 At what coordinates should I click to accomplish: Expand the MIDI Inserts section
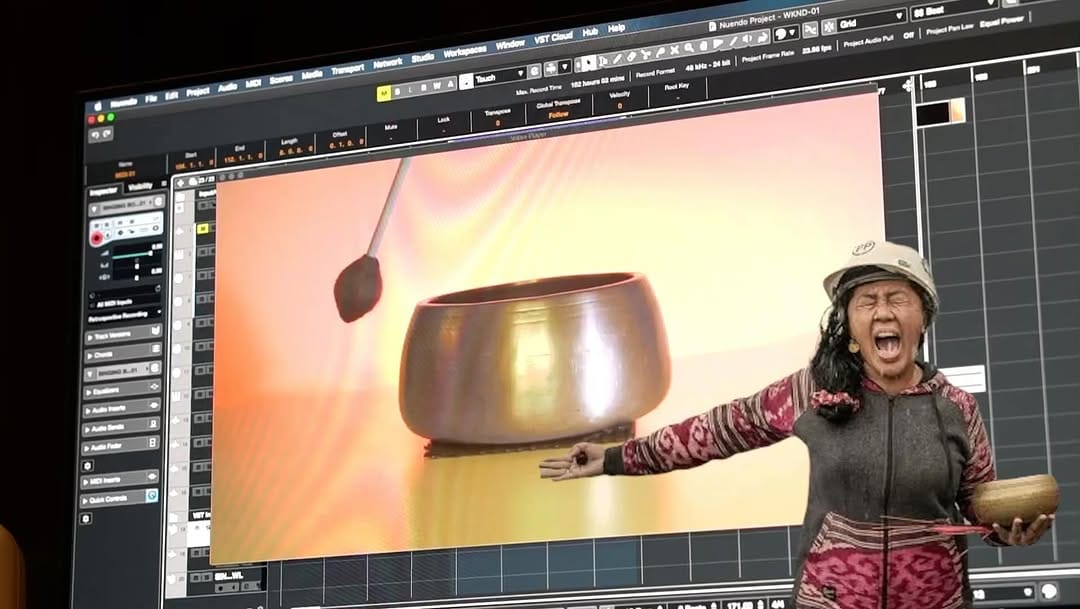click(121, 479)
